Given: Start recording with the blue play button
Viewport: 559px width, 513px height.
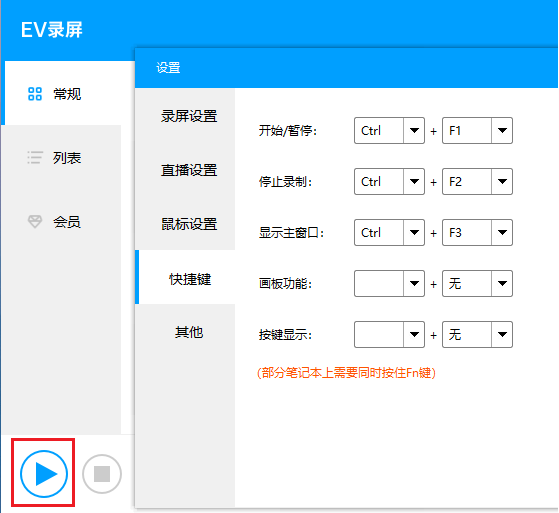Looking at the screenshot, I should click(x=44, y=474).
